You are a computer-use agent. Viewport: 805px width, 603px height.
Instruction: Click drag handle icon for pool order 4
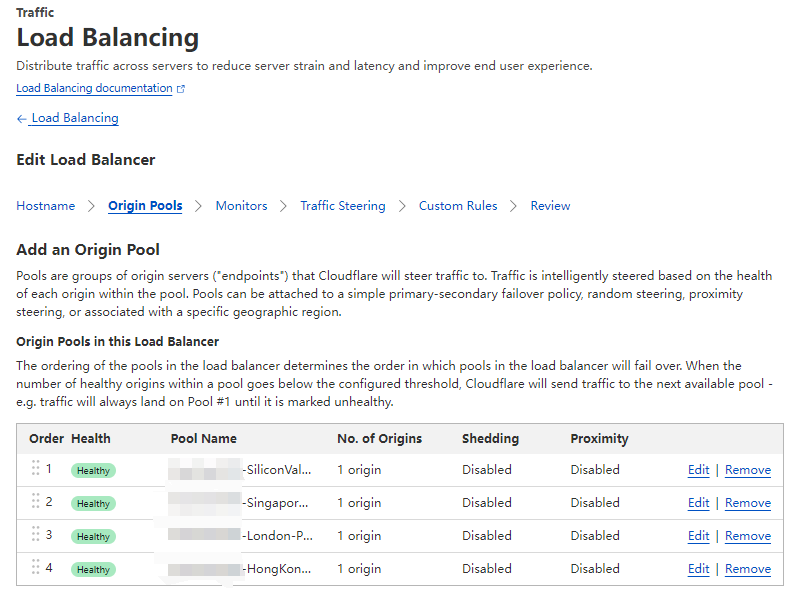coord(36,568)
